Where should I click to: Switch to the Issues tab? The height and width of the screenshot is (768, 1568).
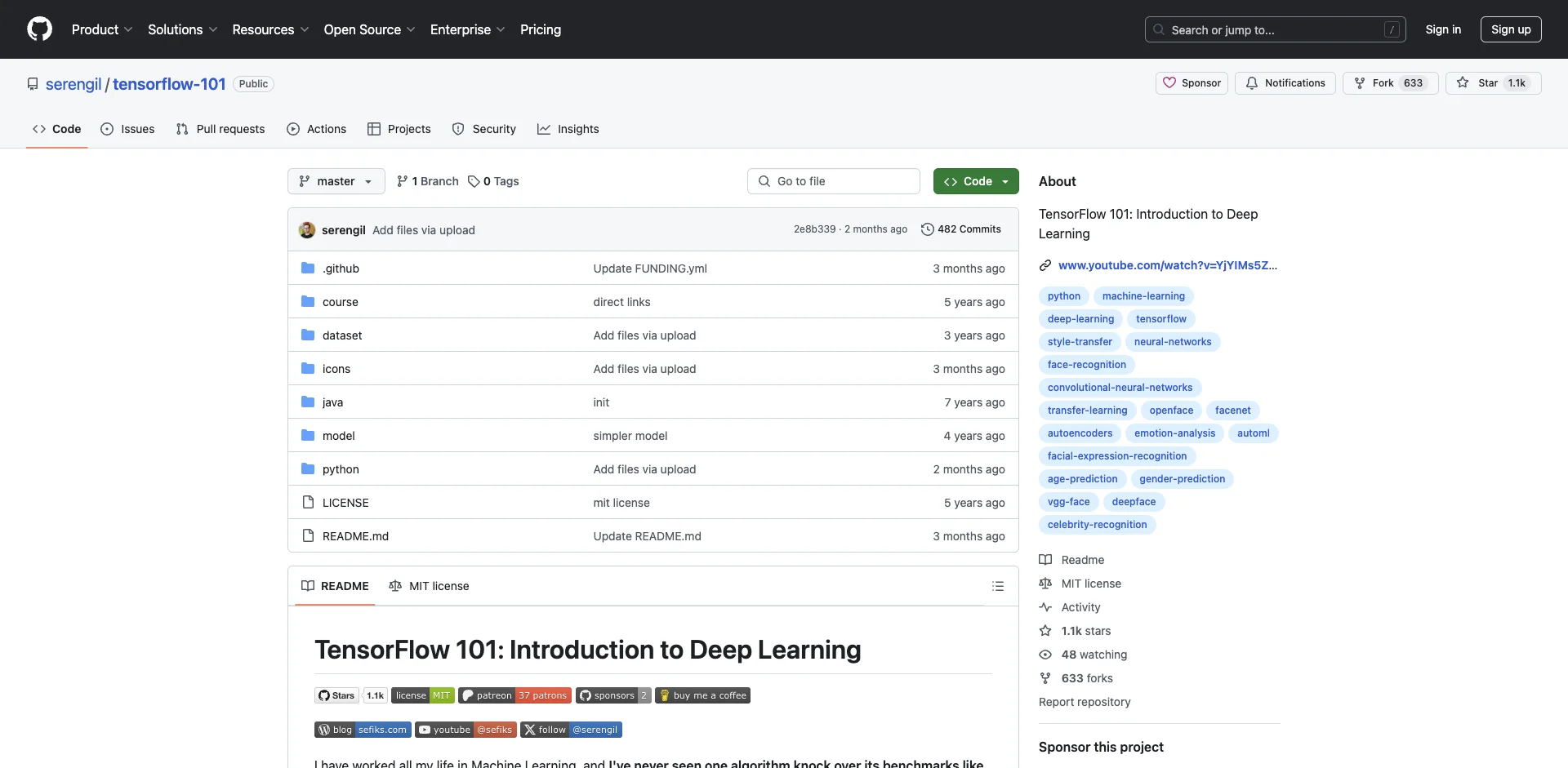127,129
